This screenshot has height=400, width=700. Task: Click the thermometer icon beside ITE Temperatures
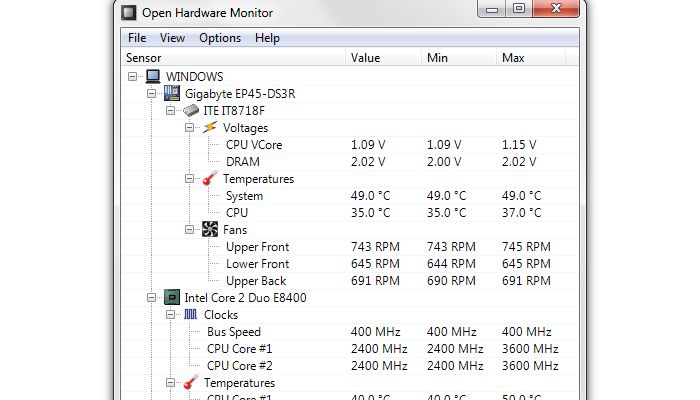tap(210, 179)
